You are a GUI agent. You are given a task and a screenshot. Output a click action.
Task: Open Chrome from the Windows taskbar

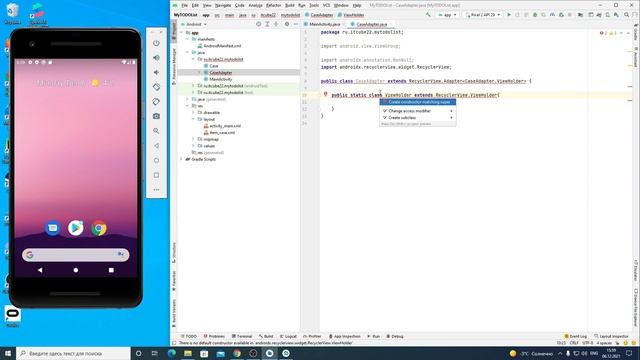(x=237, y=353)
